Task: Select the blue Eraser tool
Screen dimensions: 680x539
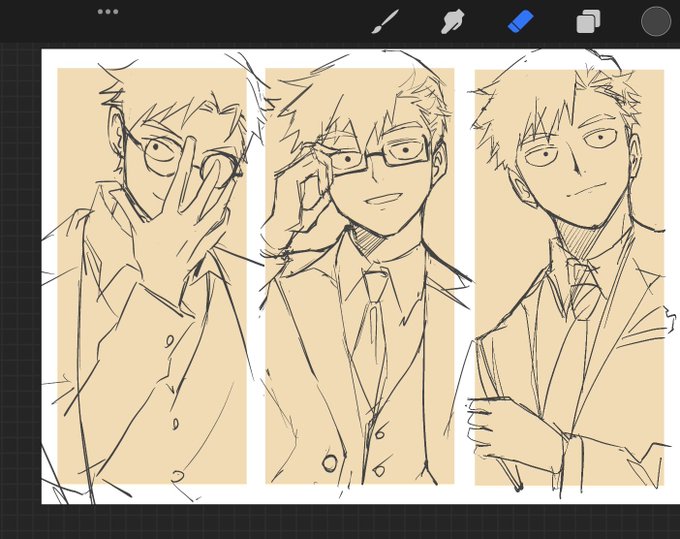Action: tap(520, 21)
